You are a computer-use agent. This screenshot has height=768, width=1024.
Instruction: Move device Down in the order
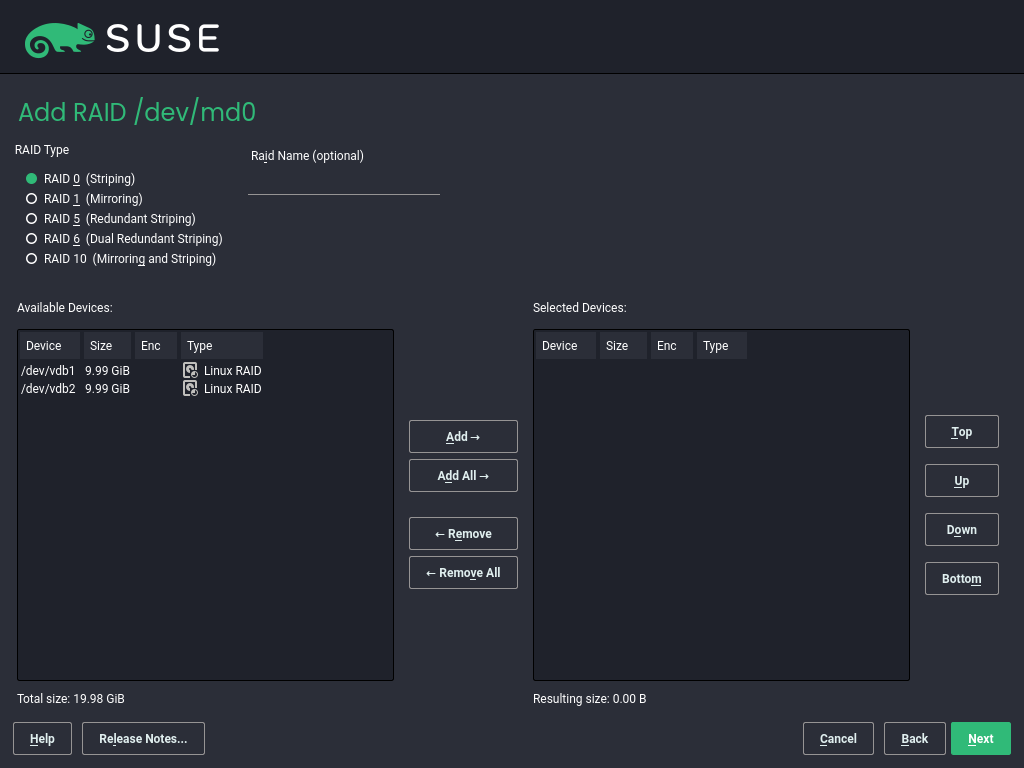[x=961, y=529]
